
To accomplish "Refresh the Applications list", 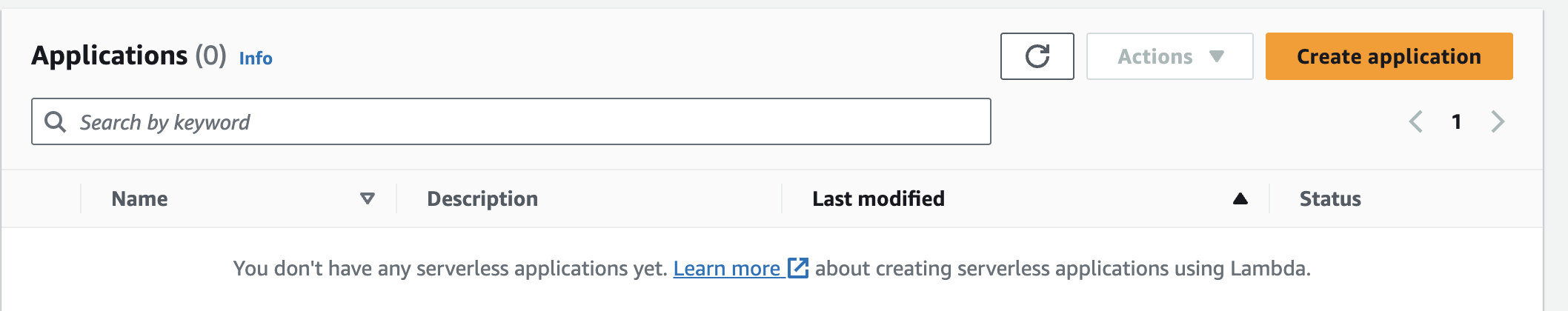I will click(1037, 56).
